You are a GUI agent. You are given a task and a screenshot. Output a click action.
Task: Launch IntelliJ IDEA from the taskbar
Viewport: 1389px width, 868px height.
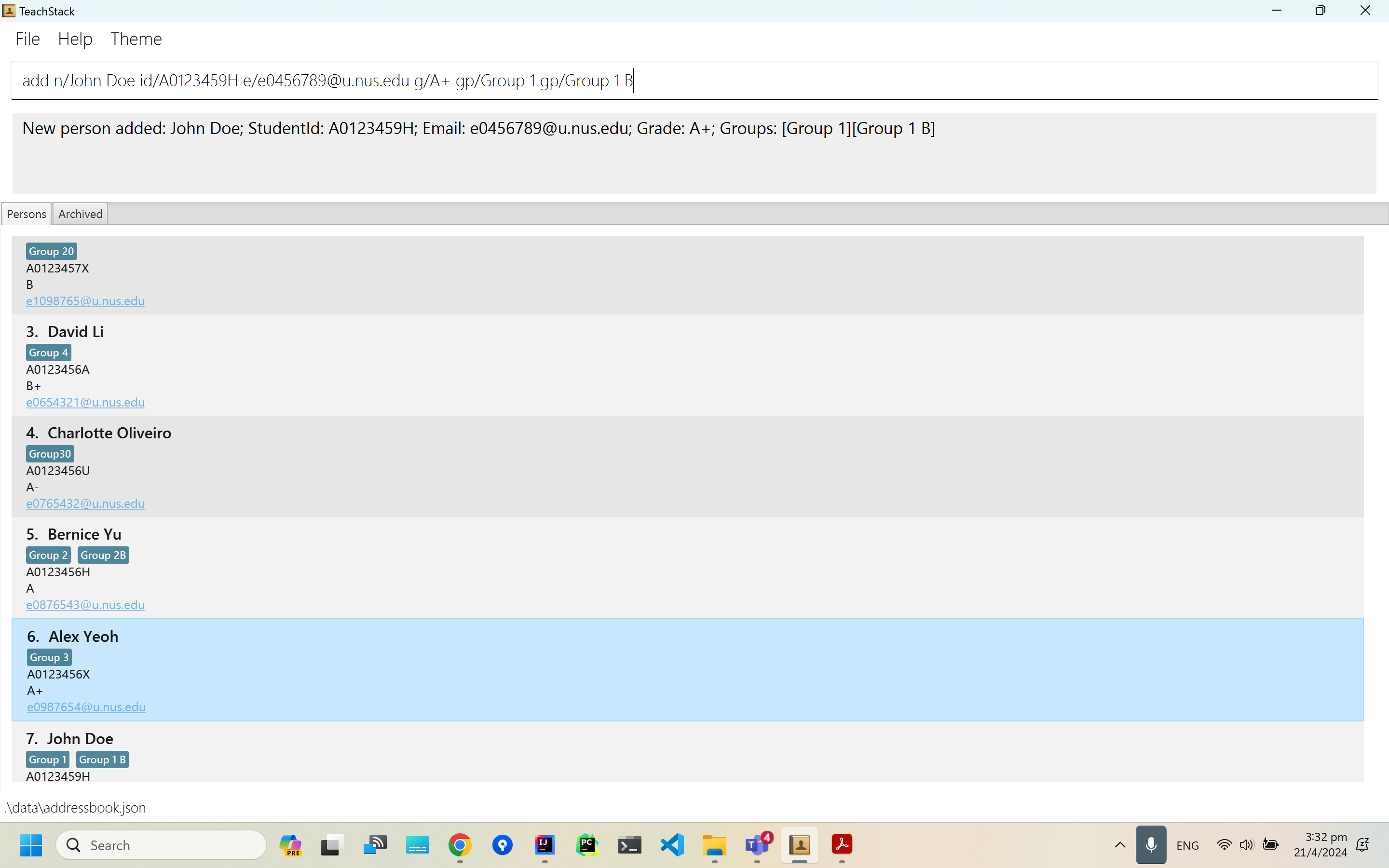click(x=544, y=844)
